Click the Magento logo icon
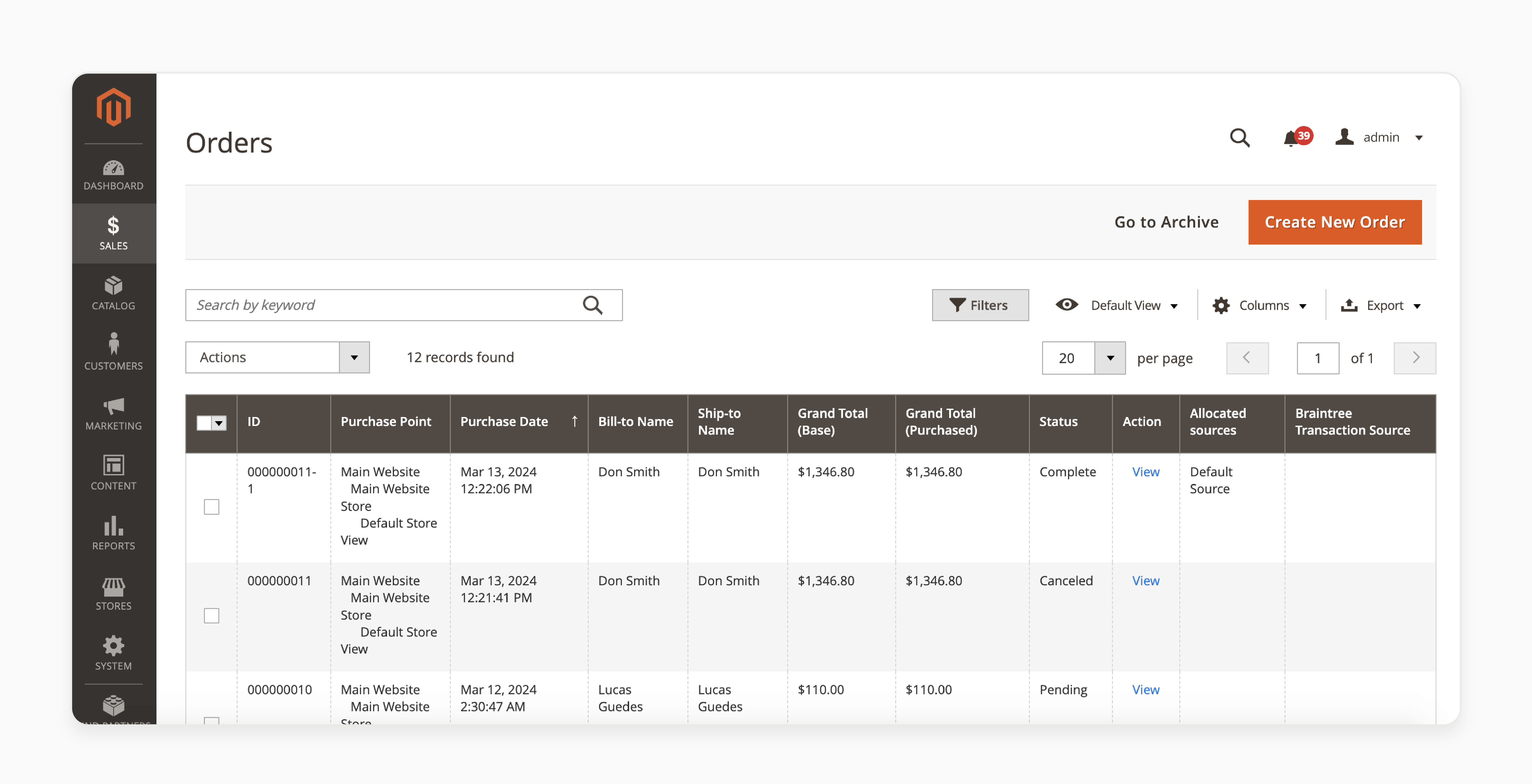Viewport: 1532px width, 784px height. tap(113, 108)
